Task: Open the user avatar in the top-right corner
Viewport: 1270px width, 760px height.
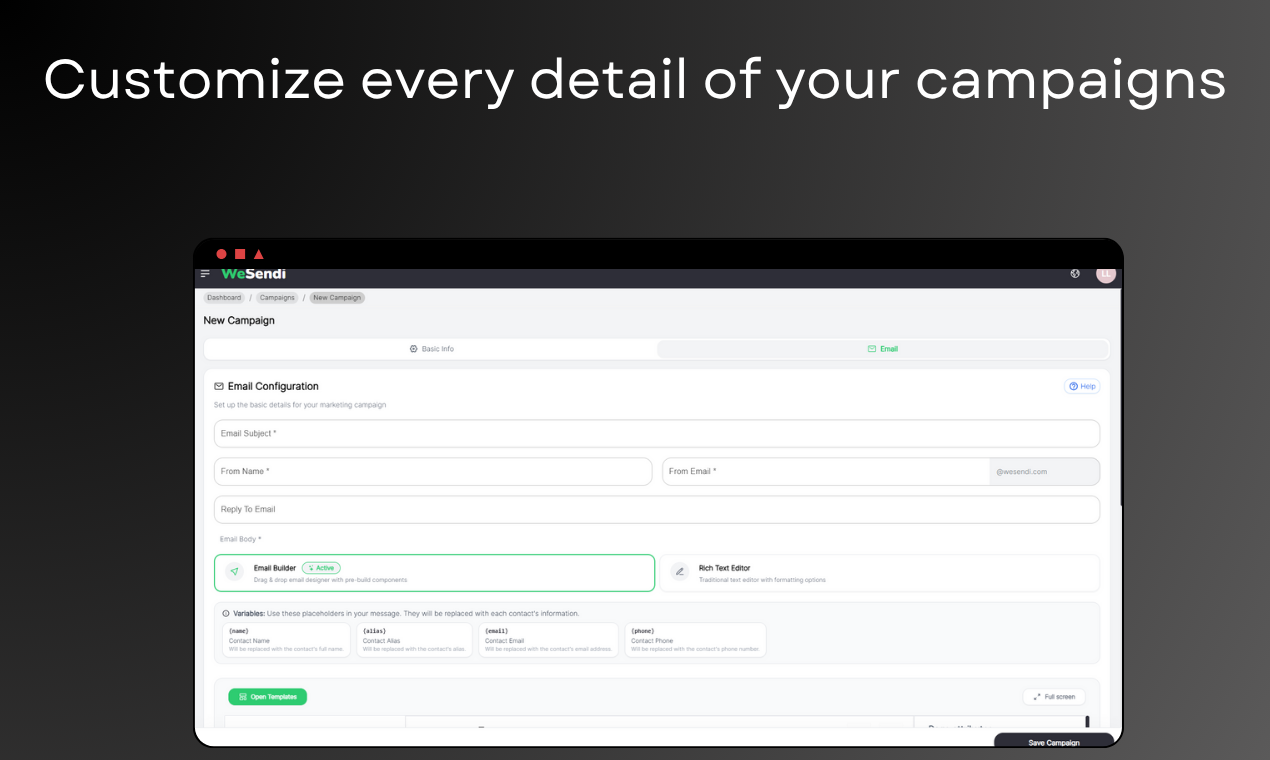Action: 1105,273
